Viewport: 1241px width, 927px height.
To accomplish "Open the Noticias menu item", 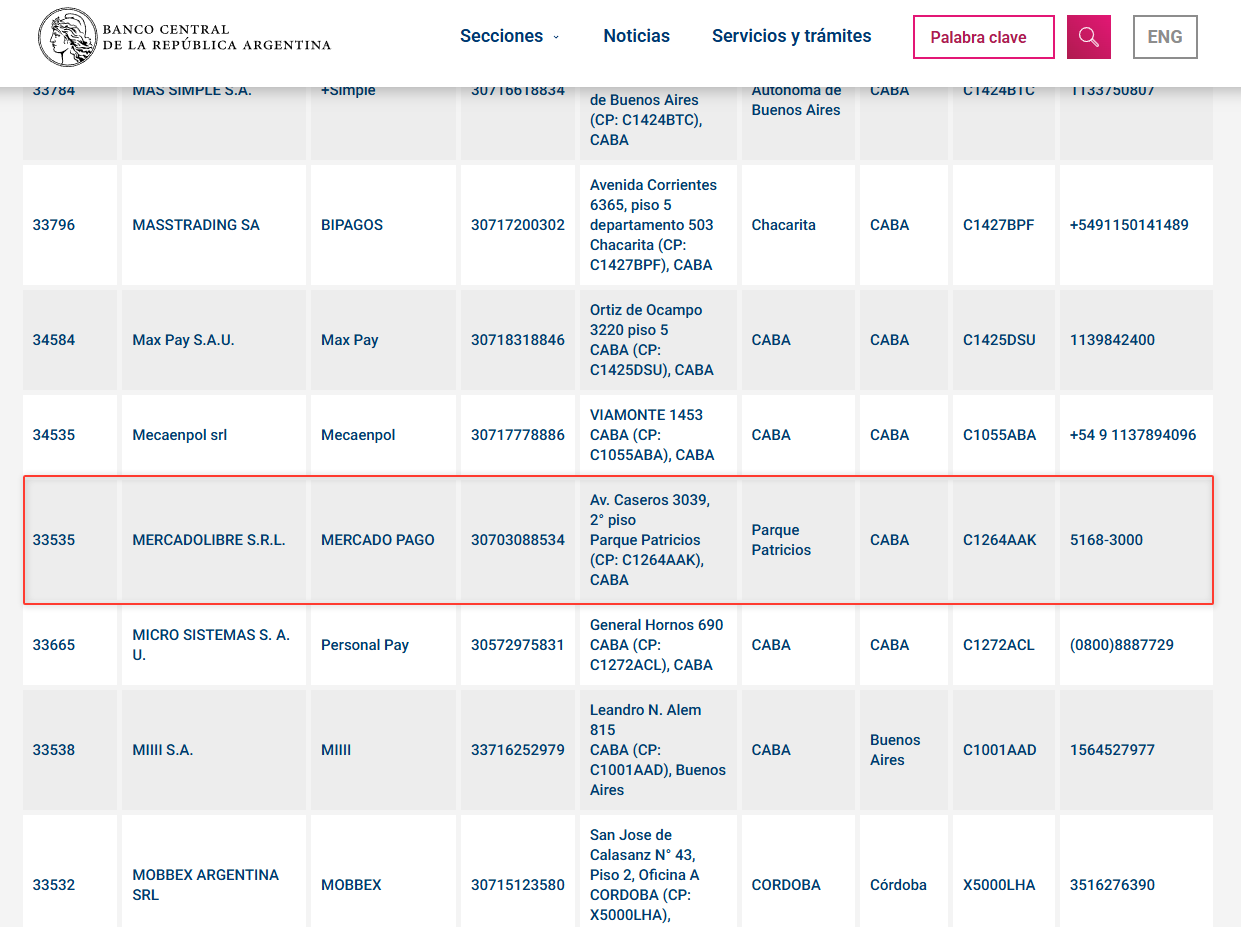I will (636, 36).
